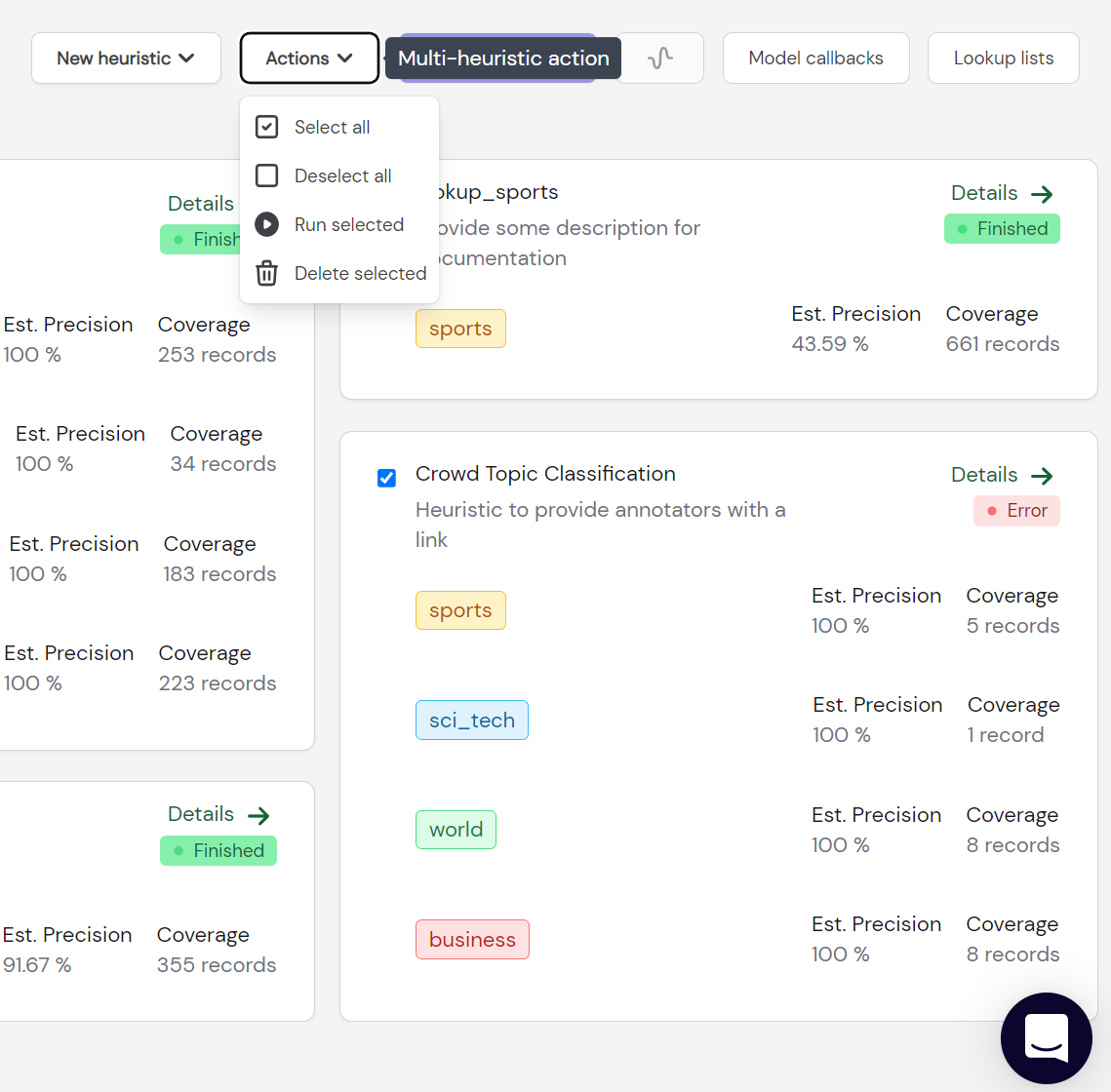1111x1092 pixels.
Task: Click the Select all checkmark icon
Action: [266, 127]
